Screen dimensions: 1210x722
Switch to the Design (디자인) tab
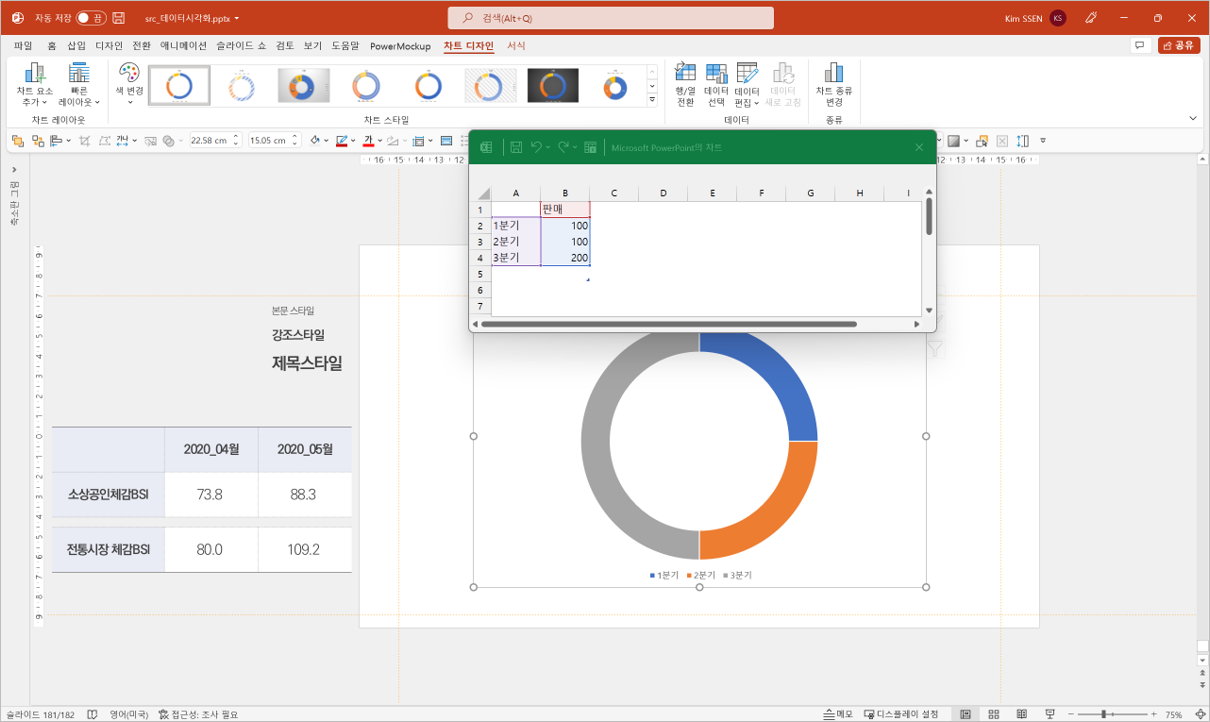coord(109,46)
